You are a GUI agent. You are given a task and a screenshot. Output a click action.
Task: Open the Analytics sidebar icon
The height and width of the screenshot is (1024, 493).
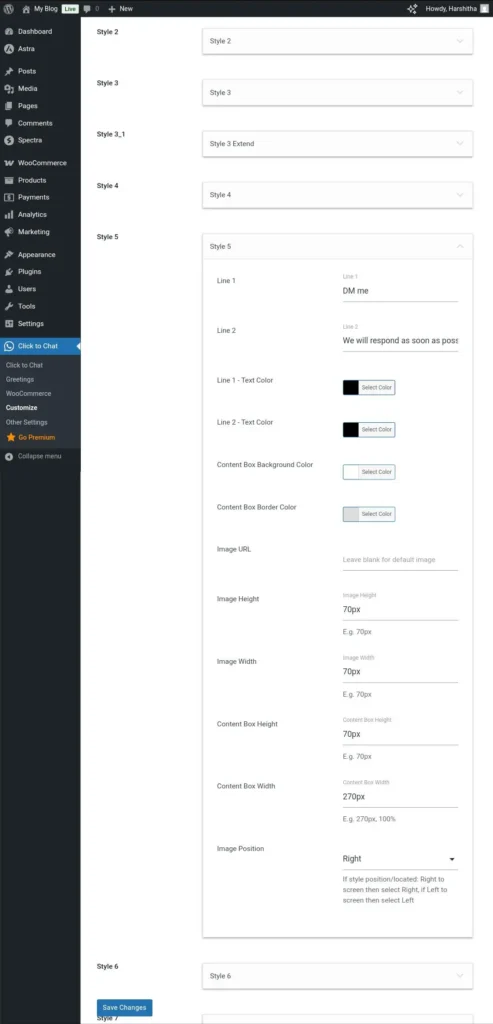(x=9, y=214)
